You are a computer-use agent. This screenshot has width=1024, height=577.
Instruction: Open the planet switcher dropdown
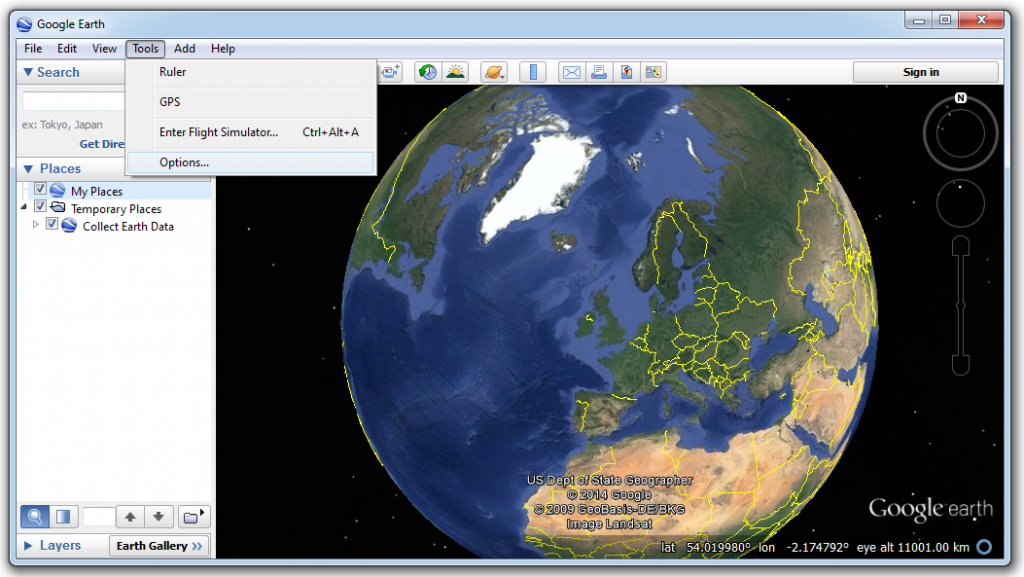494,72
